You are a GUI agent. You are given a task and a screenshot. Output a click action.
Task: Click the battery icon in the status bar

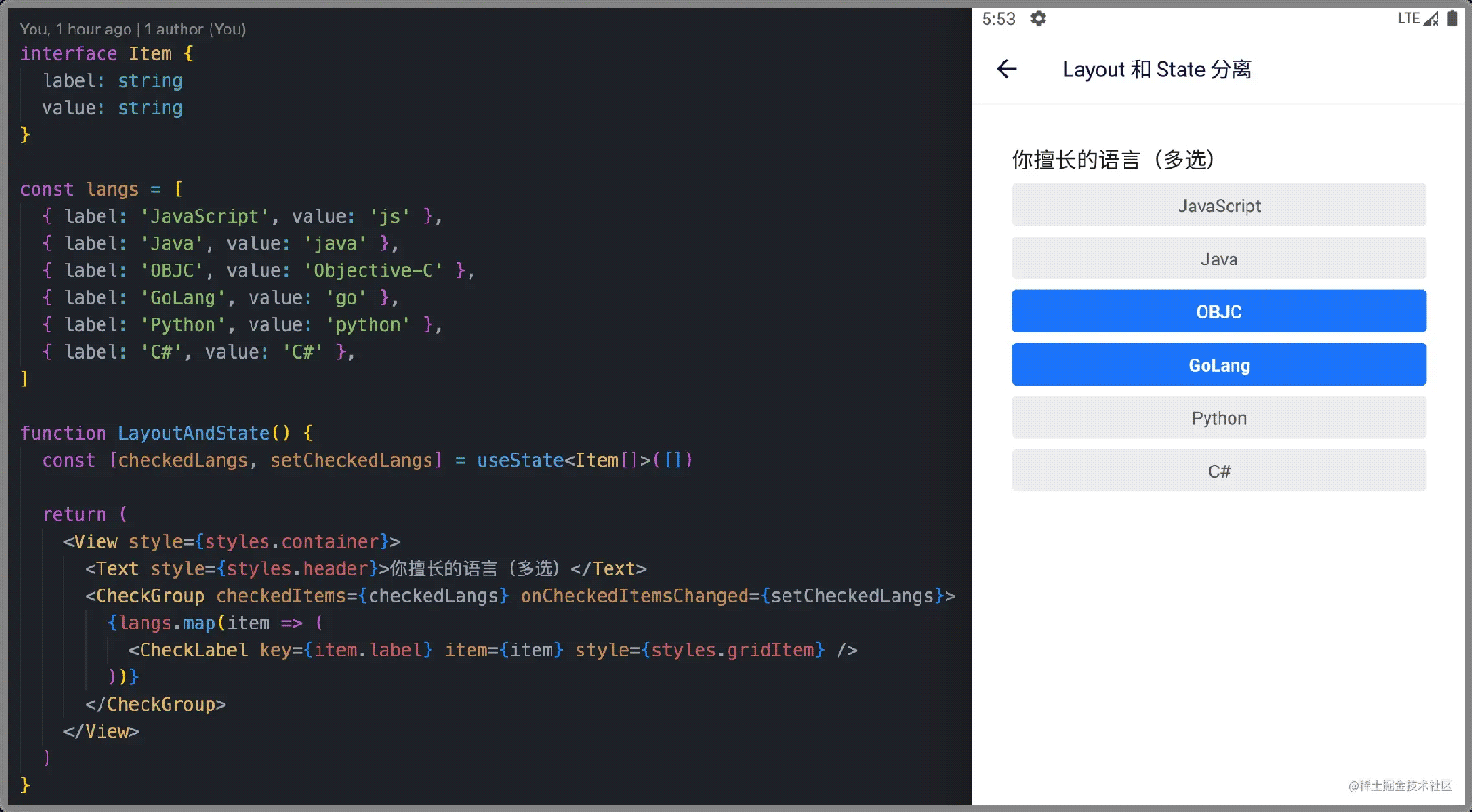point(1452,19)
